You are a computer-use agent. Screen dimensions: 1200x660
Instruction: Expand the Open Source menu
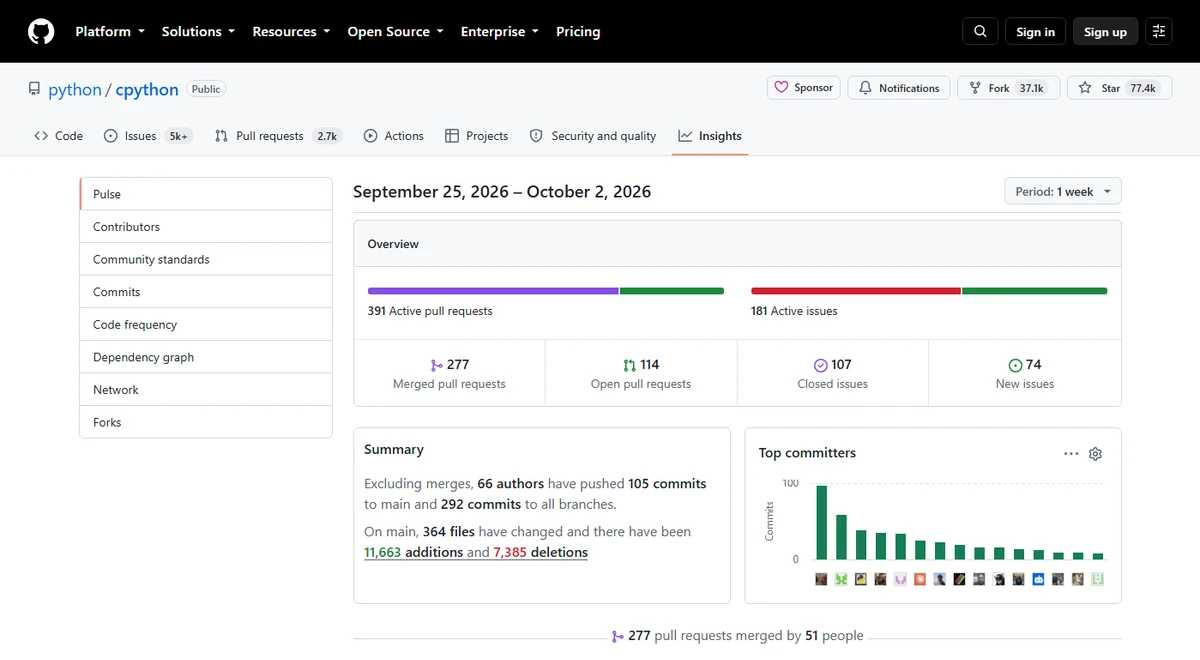[395, 32]
